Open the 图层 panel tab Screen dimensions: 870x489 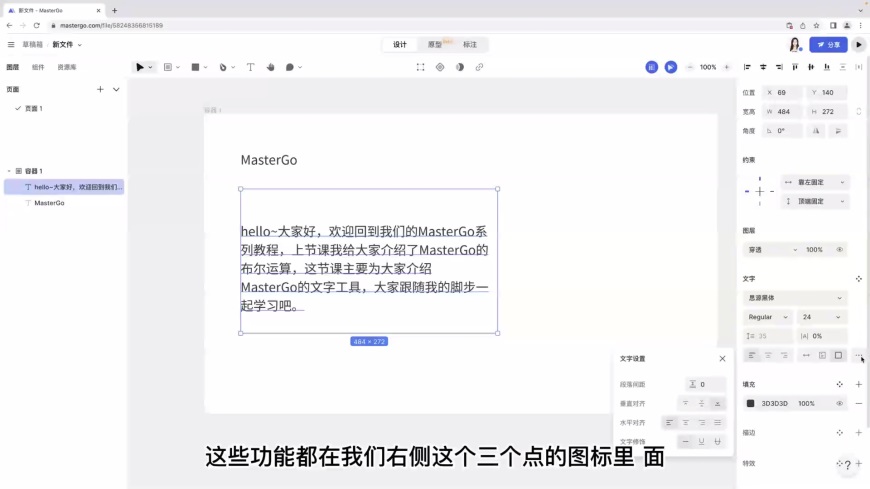[x=13, y=67]
